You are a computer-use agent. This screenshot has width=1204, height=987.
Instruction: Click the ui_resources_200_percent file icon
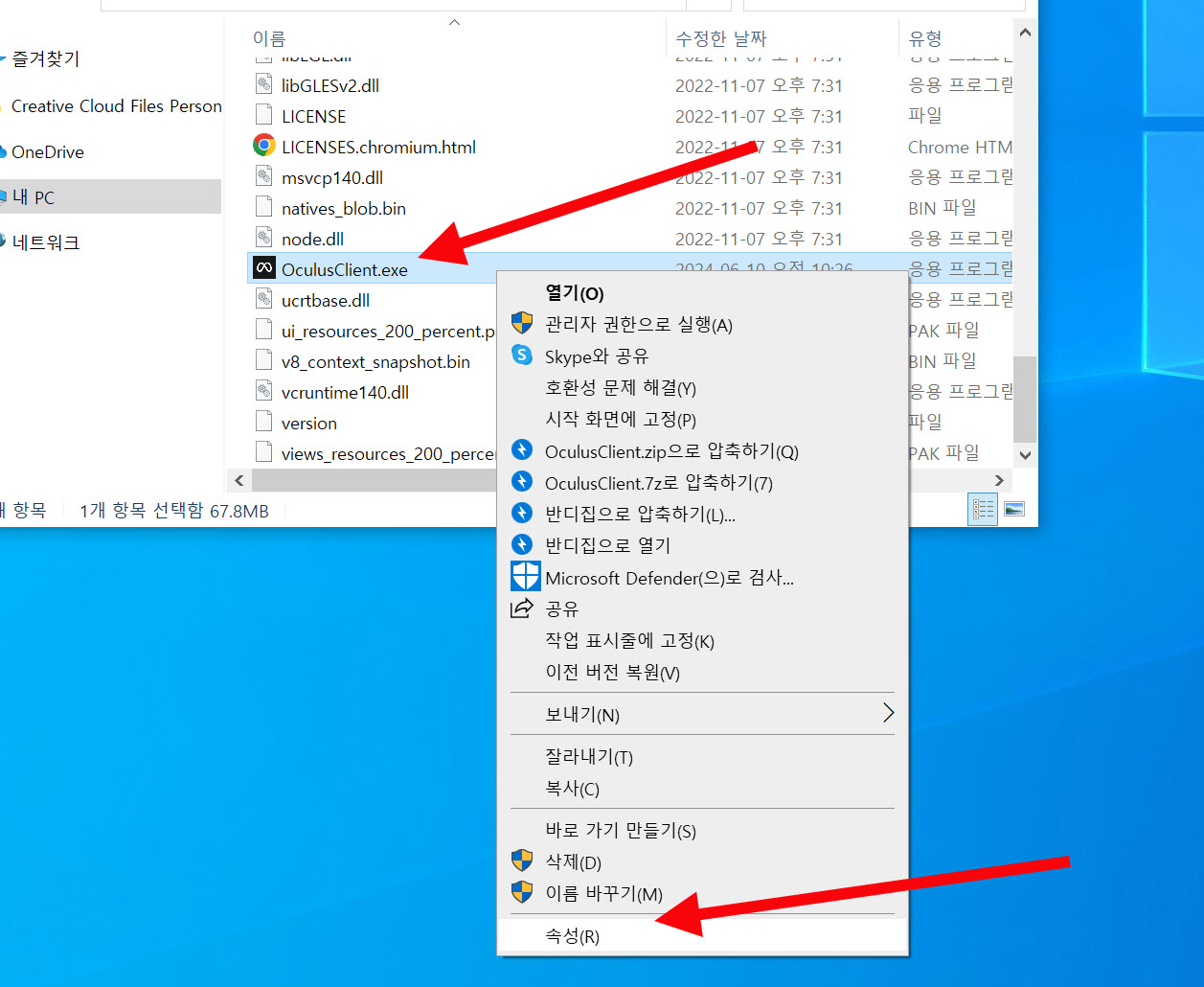pyautogui.click(x=263, y=330)
